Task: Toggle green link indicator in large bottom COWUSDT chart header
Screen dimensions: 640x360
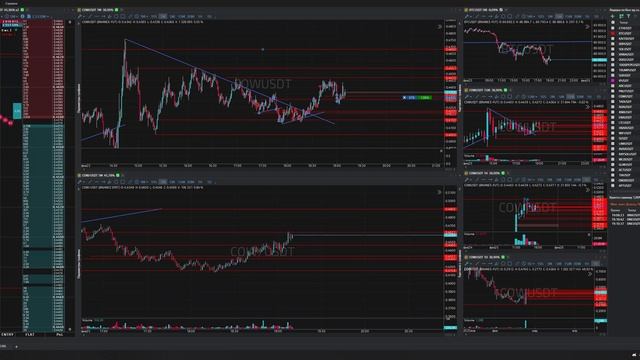Action: [118, 175]
